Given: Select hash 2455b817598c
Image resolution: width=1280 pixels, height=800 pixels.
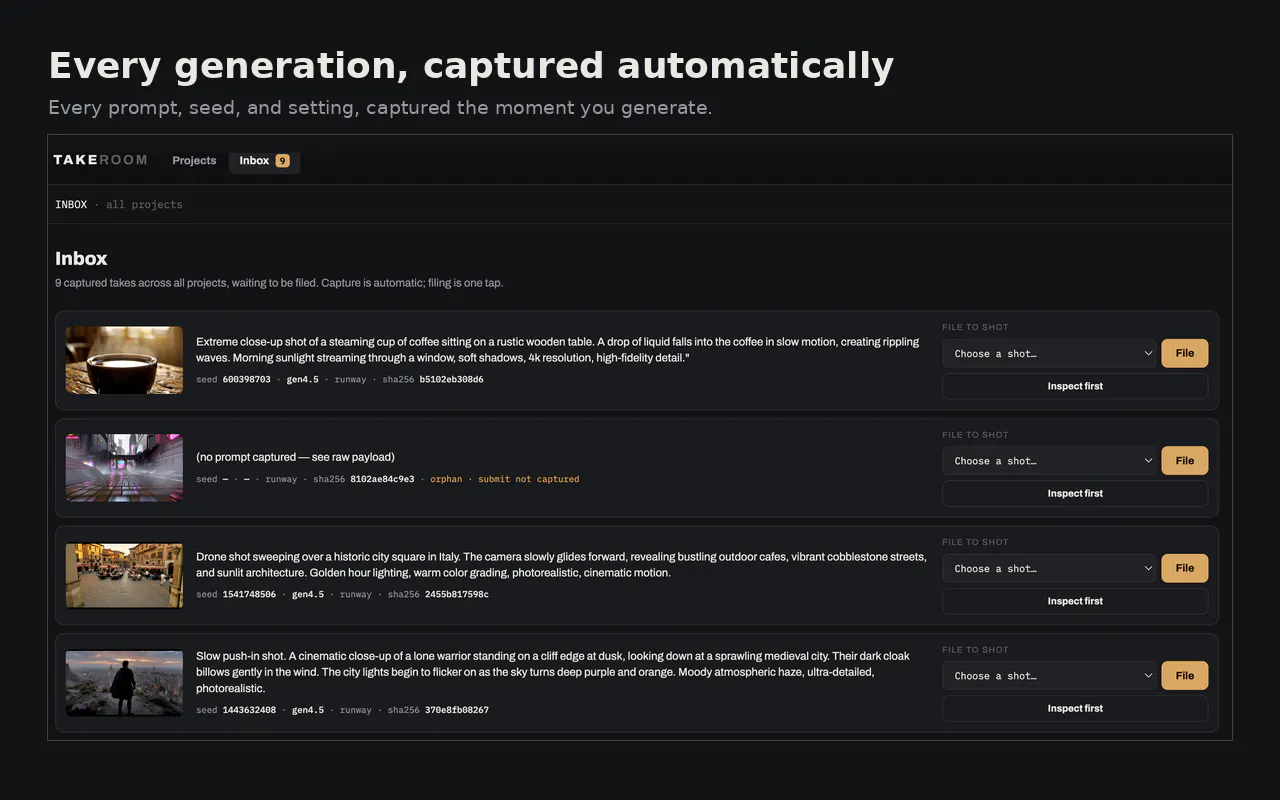Looking at the screenshot, I should pyautogui.click(x=457, y=595).
